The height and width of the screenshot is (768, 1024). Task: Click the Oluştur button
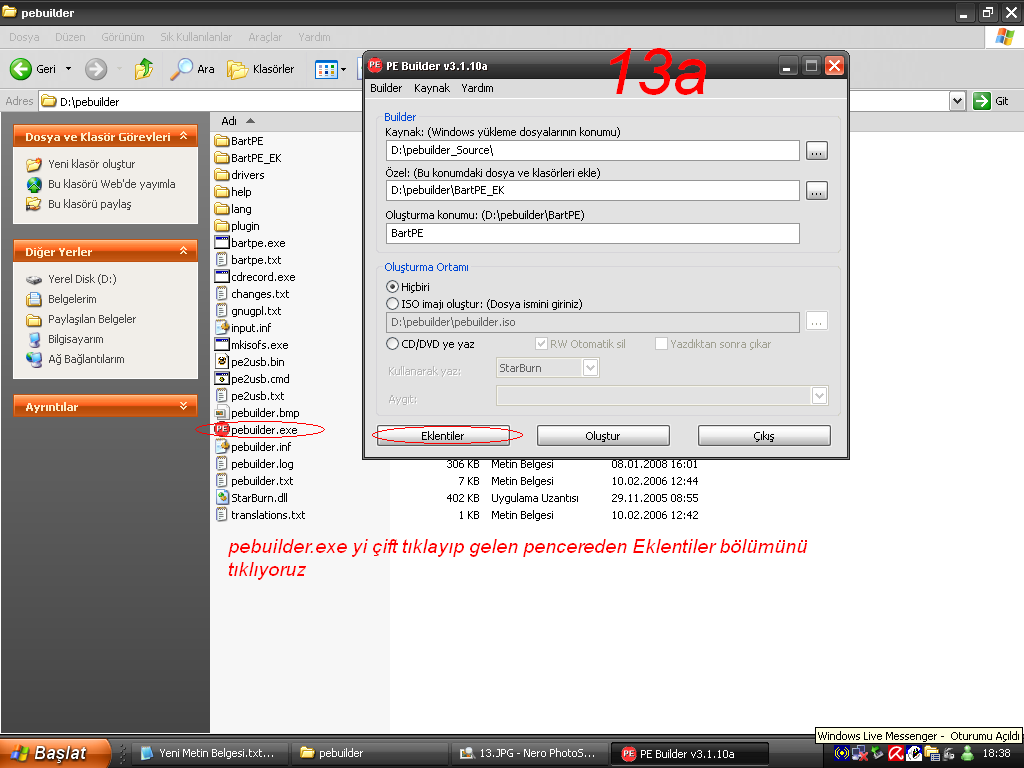[x=603, y=436]
